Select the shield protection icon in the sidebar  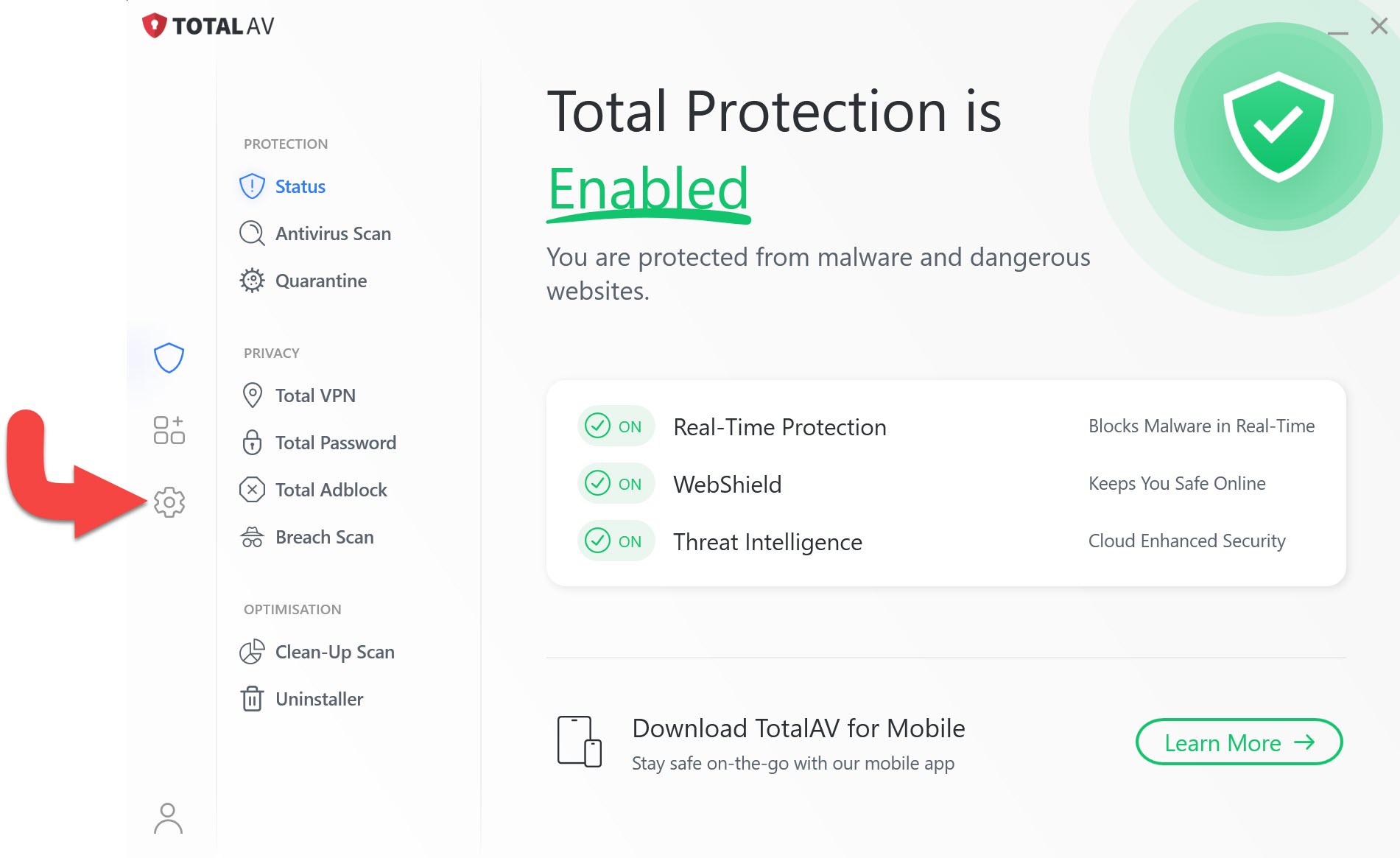[169, 358]
